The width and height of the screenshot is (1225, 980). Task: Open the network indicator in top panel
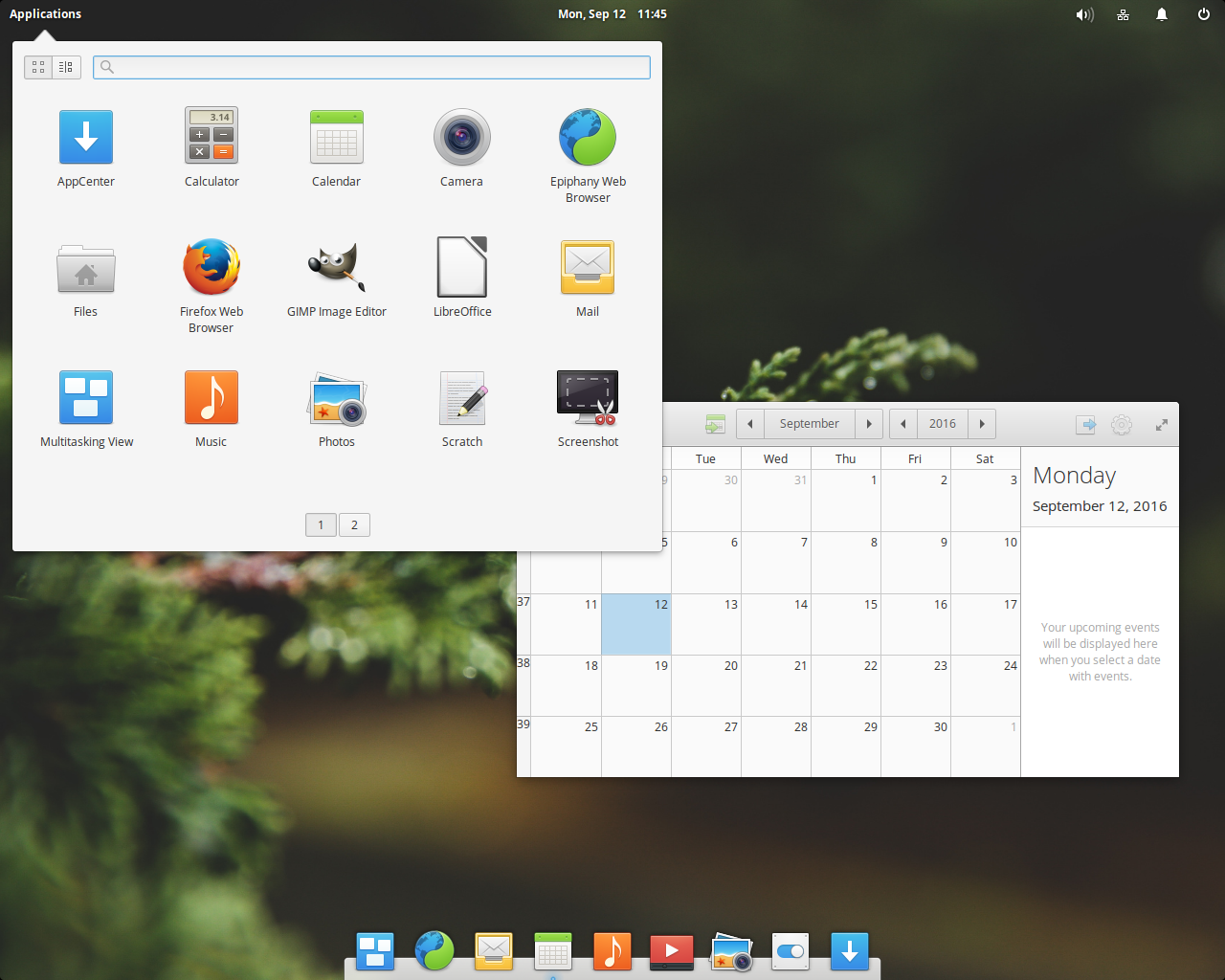coord(1124,14)
